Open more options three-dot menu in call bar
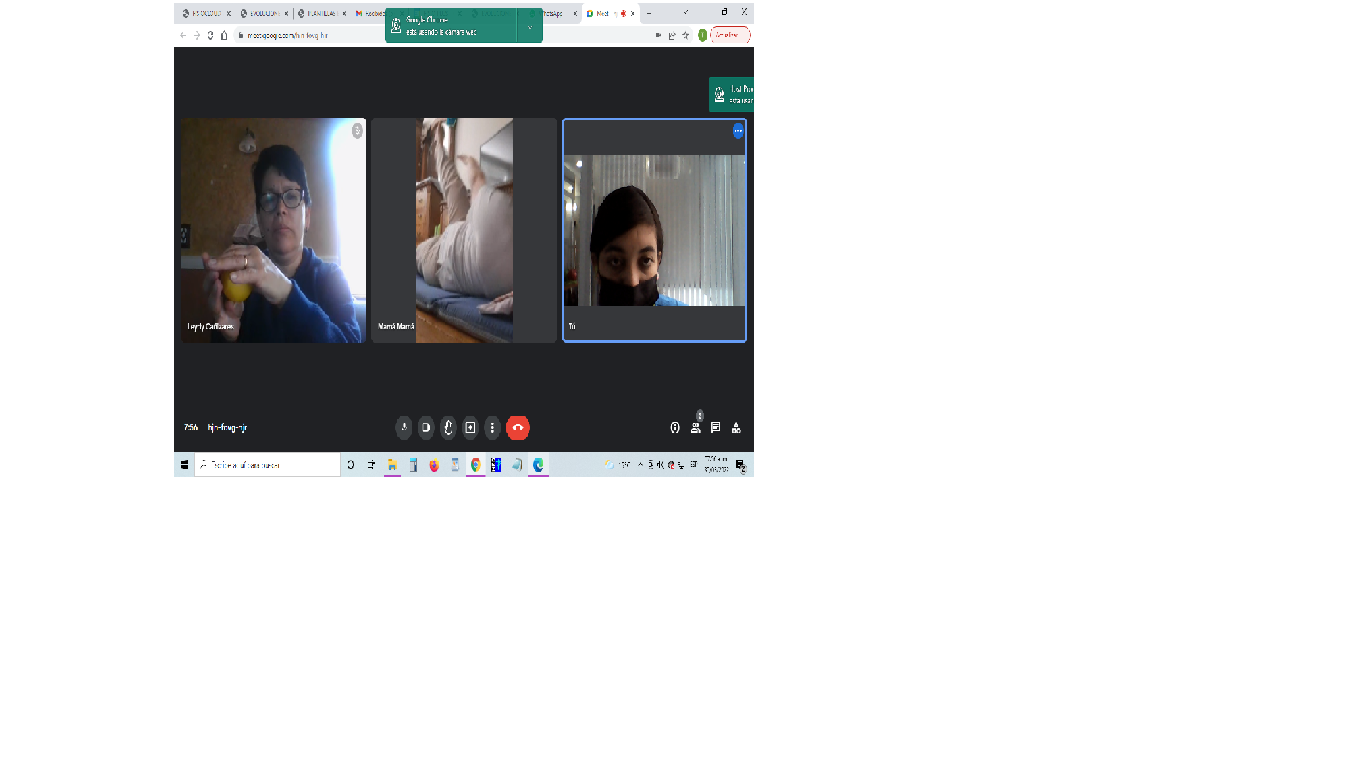This screenshot has height=768, width=1366. pyautogui.click(x=492, y=428)
